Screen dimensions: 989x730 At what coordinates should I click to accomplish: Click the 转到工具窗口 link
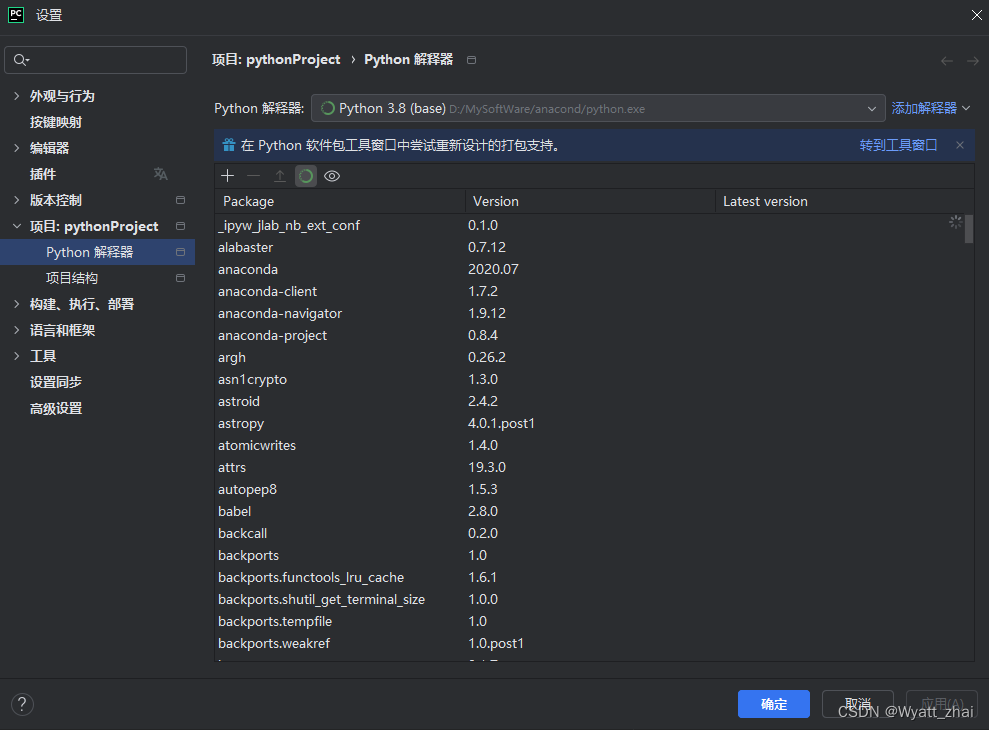[898, 145]
